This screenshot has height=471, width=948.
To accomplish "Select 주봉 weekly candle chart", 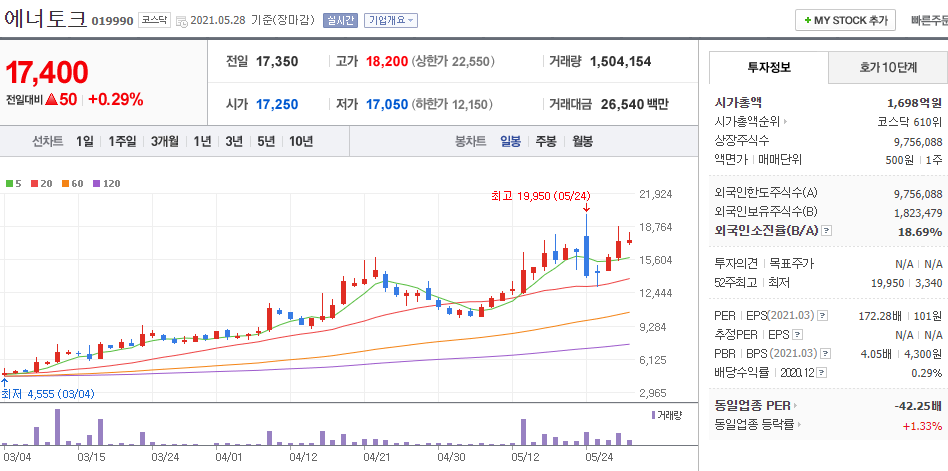I will tap(546, 141).
